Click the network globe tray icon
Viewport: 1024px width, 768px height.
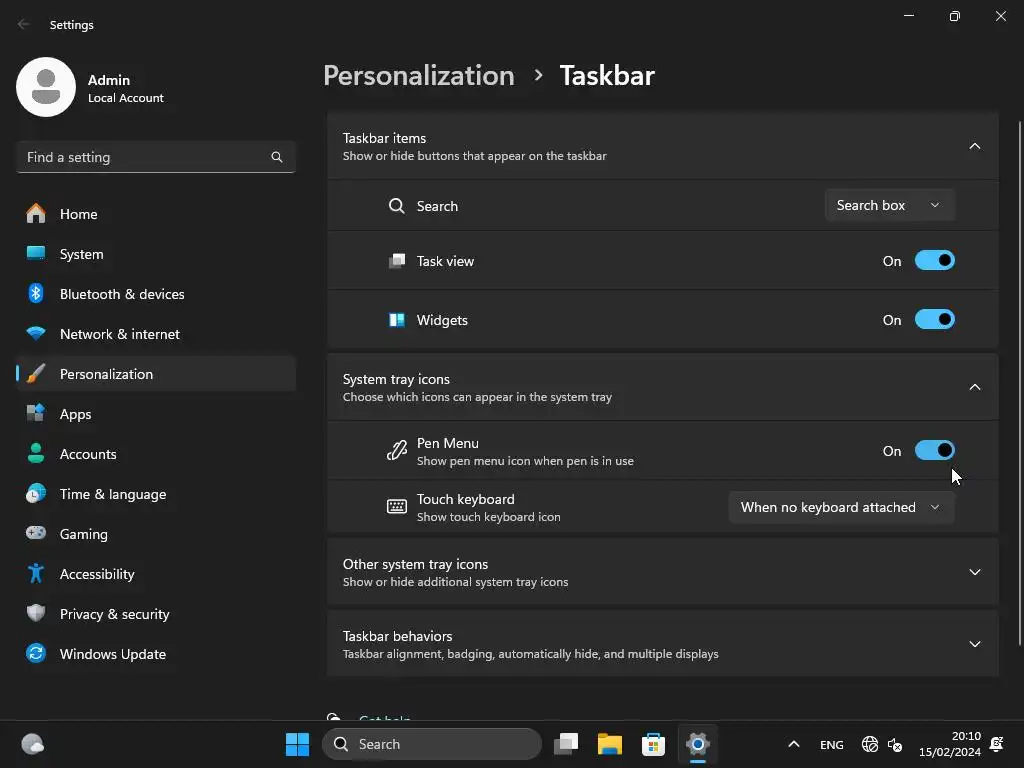869,744
